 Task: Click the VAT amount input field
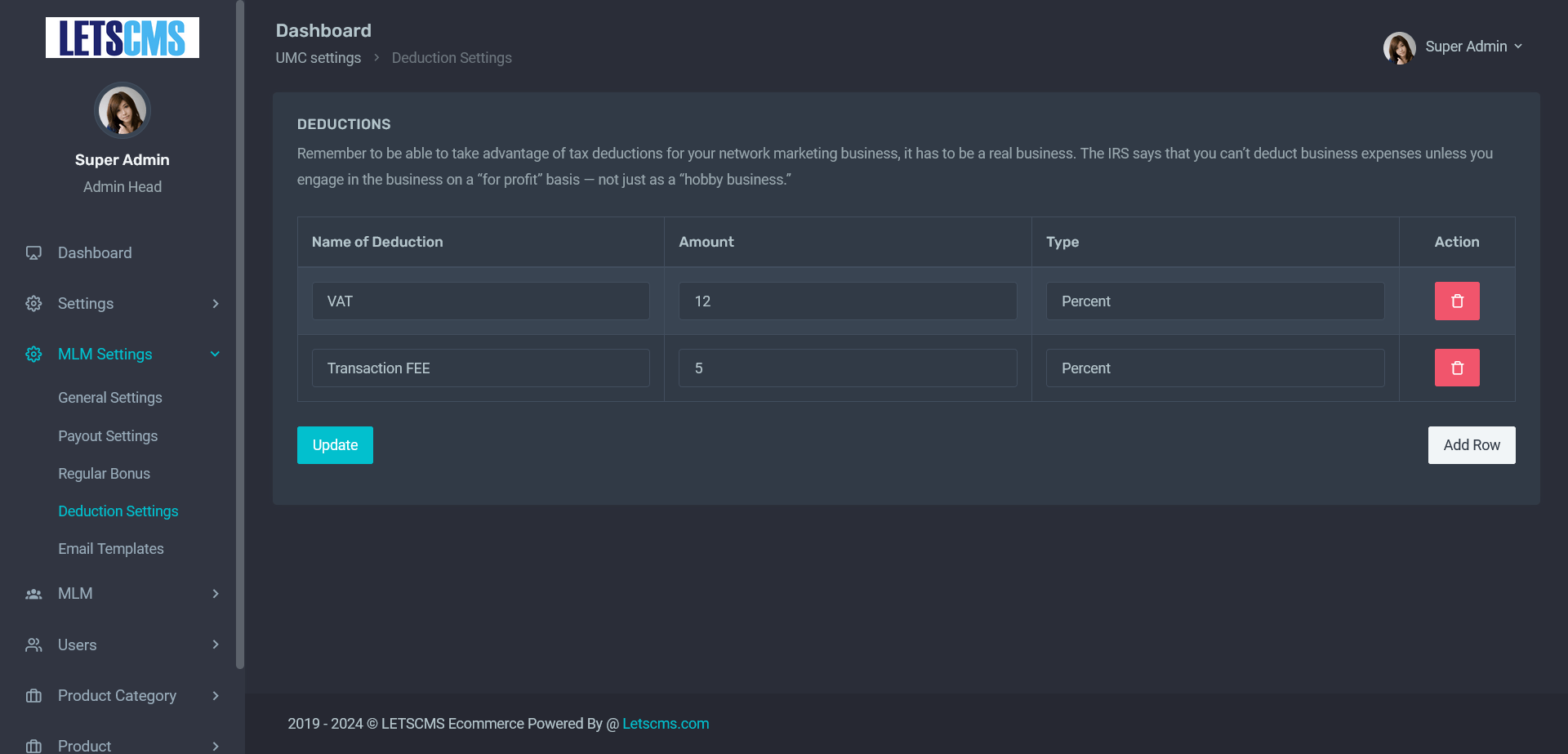click(847, 301)
